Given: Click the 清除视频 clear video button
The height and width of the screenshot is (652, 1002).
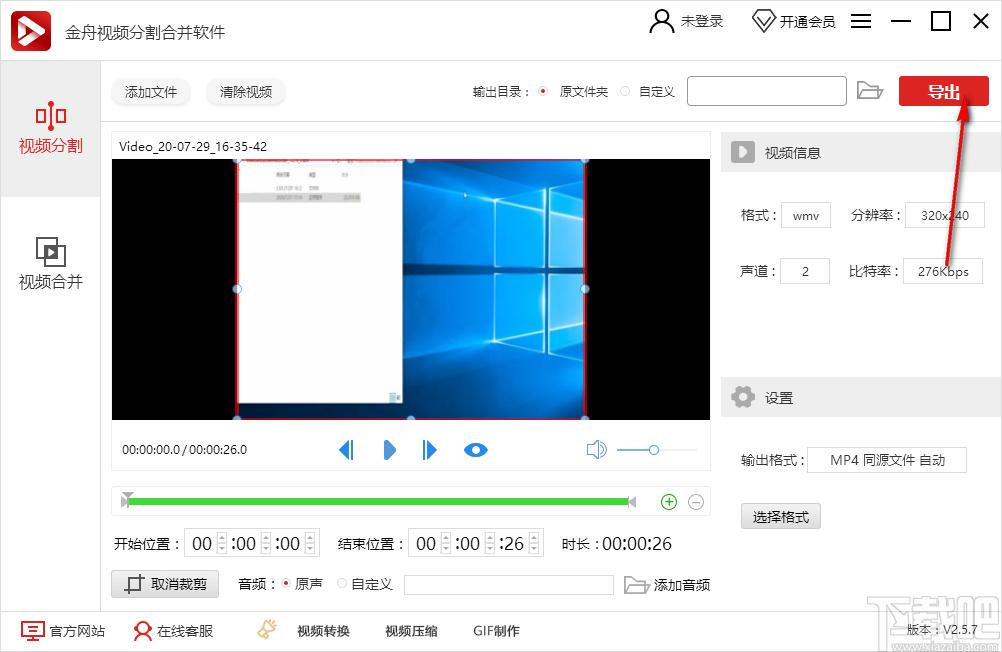Looking at the screenshot, I should click(x=245, y=92).
